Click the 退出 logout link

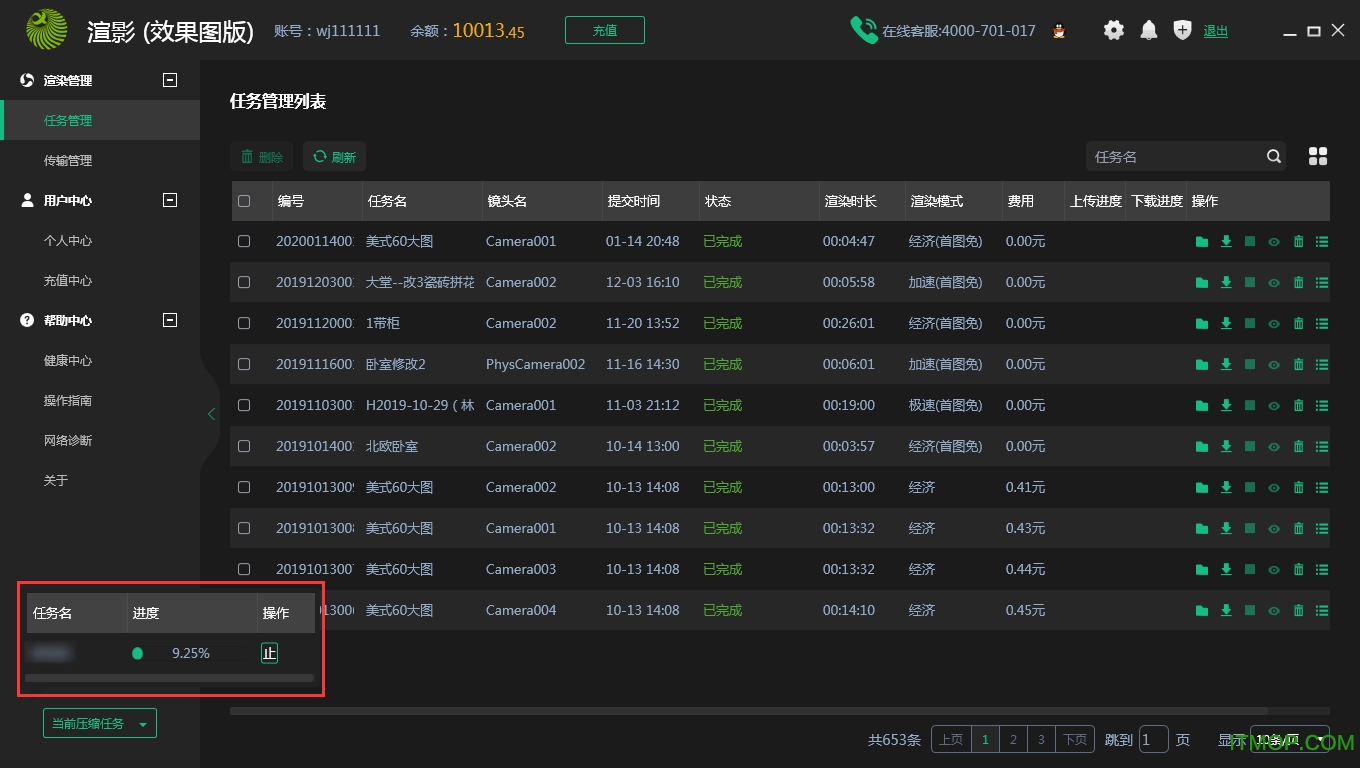point(1216,31)
